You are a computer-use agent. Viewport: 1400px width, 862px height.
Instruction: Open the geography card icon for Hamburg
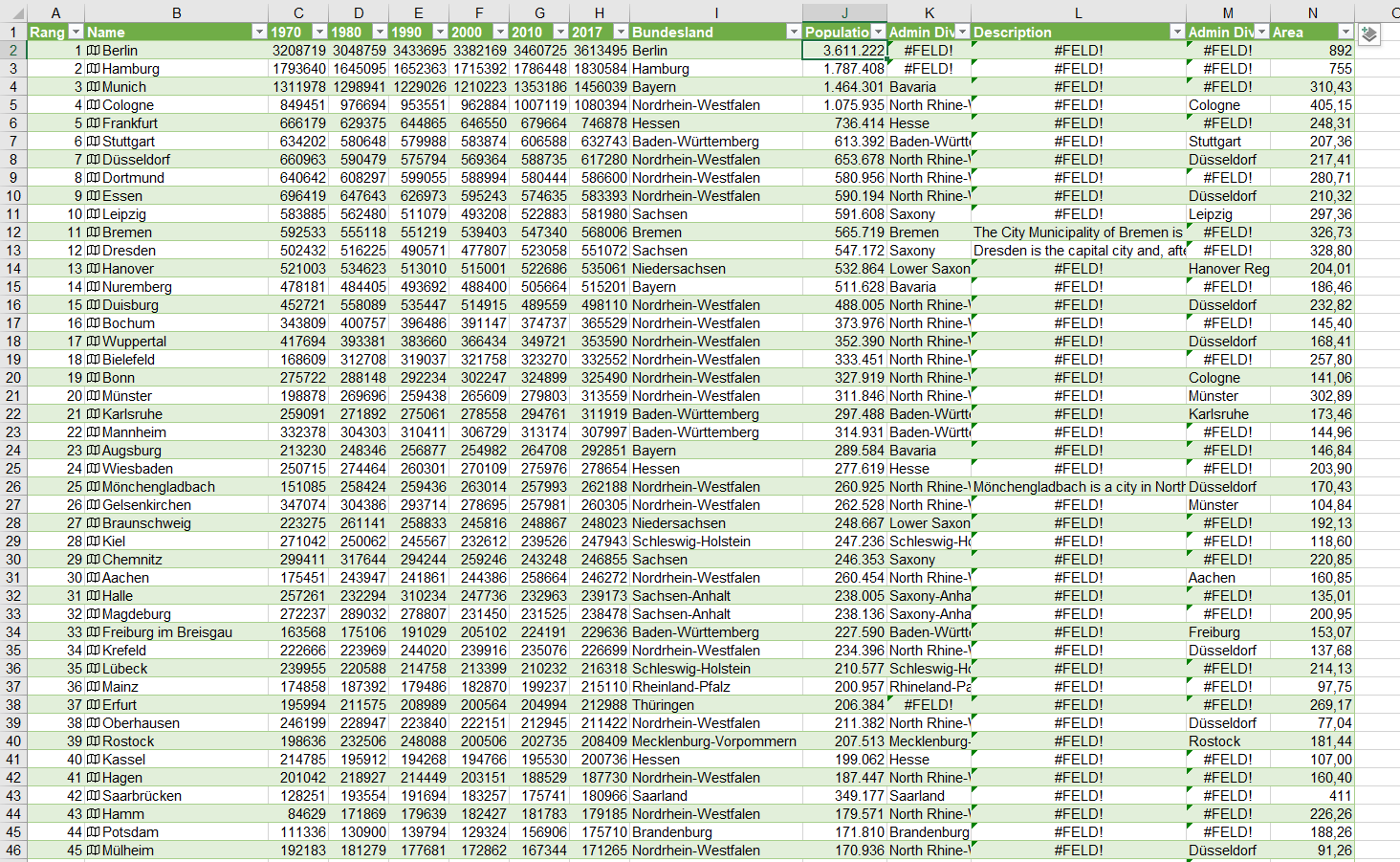[94, 69]
